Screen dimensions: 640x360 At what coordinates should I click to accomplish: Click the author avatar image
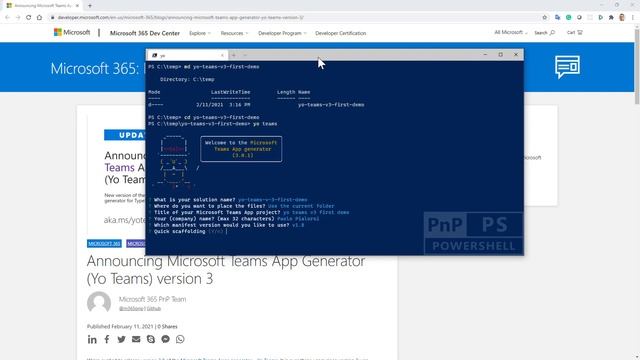click(x=99, y=302)
